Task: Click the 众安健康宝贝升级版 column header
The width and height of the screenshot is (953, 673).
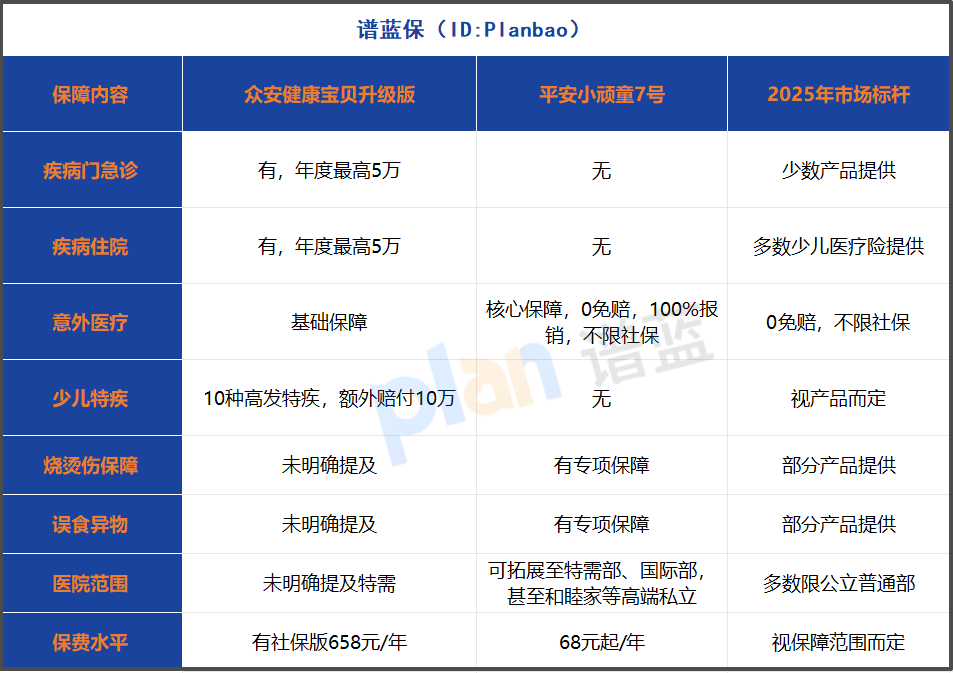Action: tap(328, 94)
